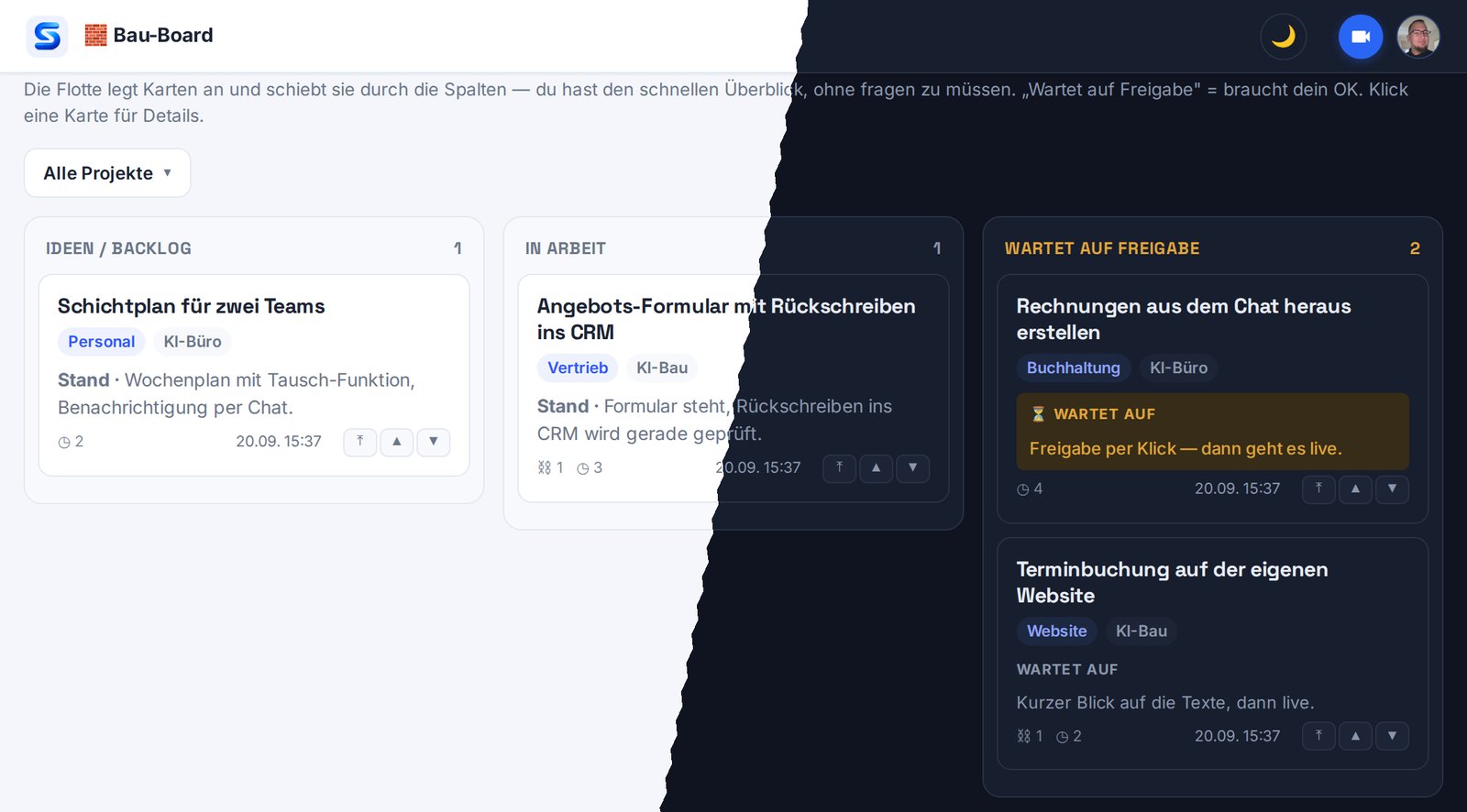Click link count 1 on Terminbuchung card
This screenshot has height=812, width=1467.
[1030, 736]
